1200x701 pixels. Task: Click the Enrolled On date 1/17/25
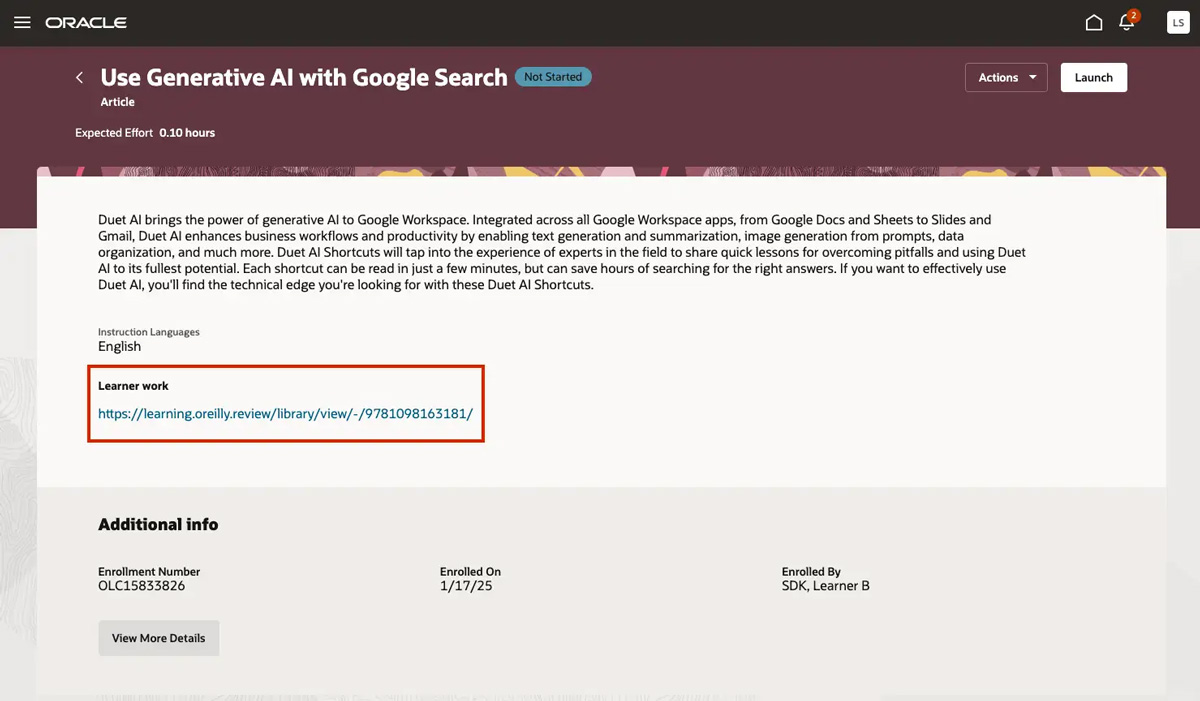click(466, 586)
